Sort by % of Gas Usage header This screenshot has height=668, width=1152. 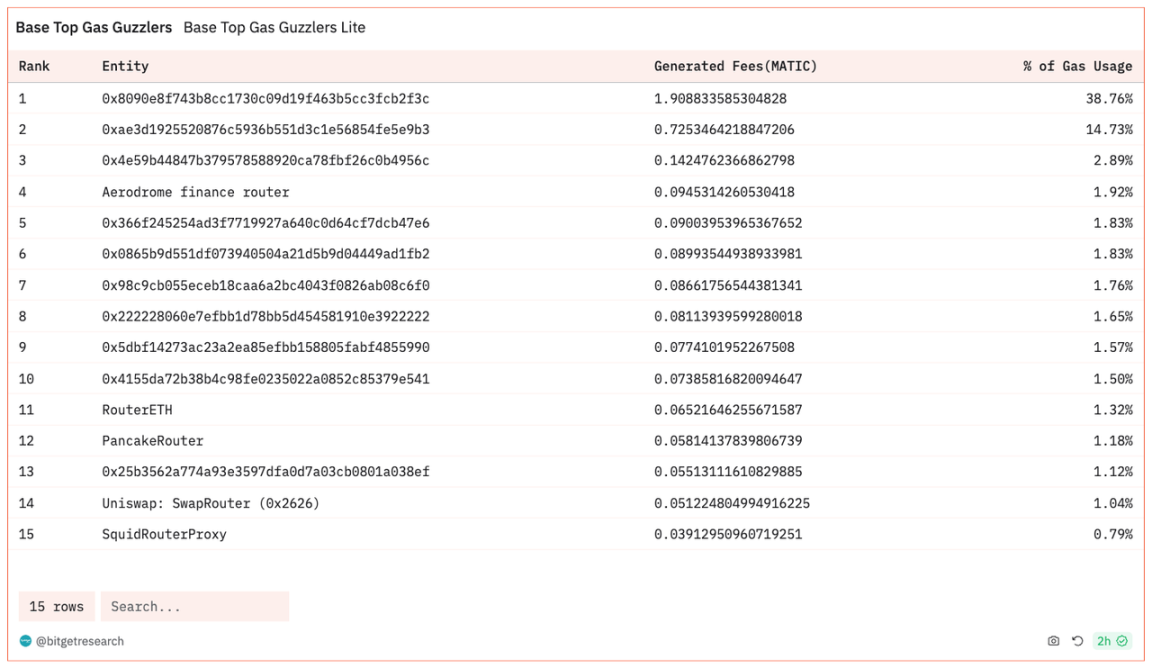tap(1077, 66)
